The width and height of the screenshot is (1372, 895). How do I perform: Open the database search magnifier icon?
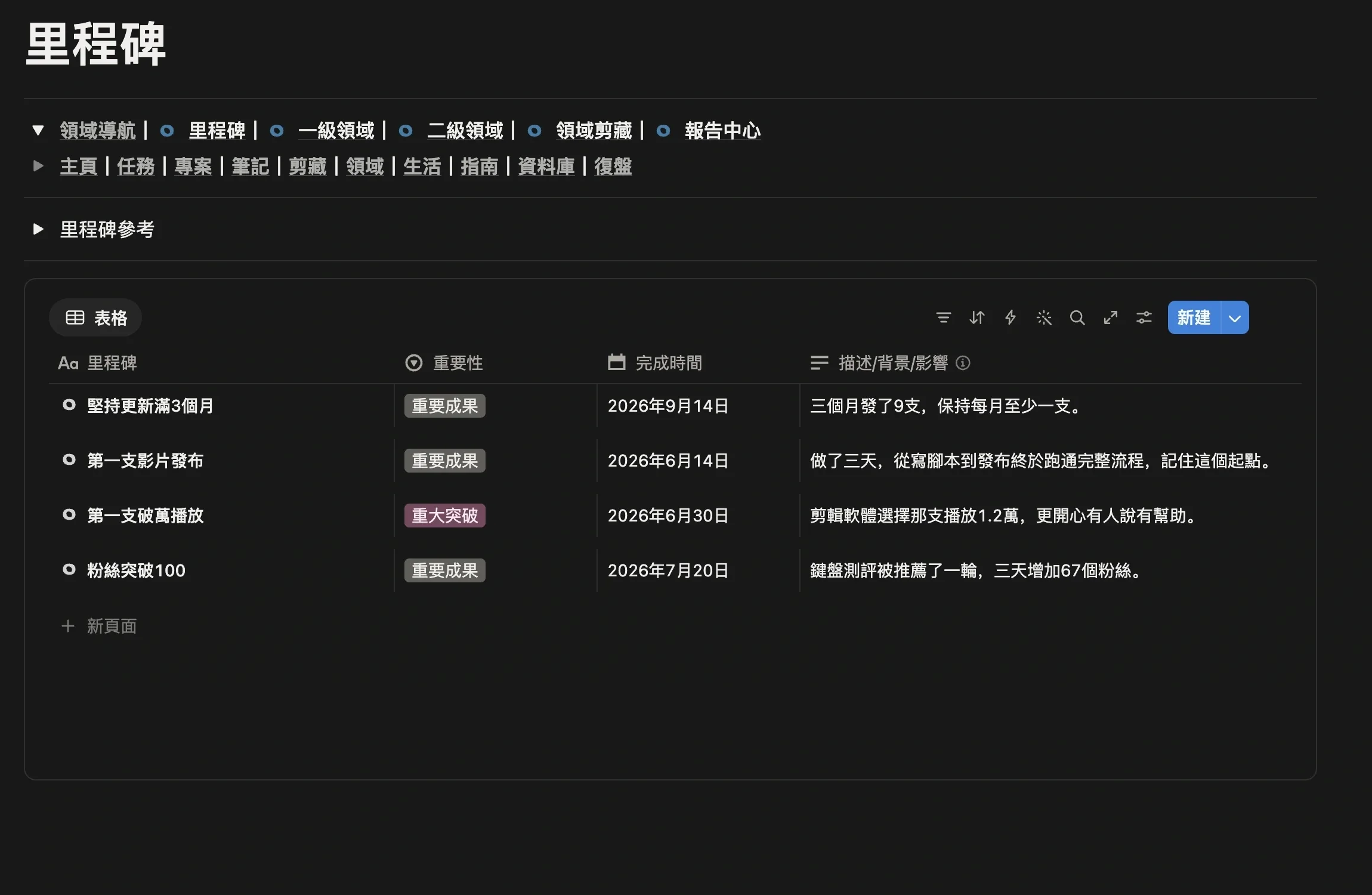pos(1077,317)
